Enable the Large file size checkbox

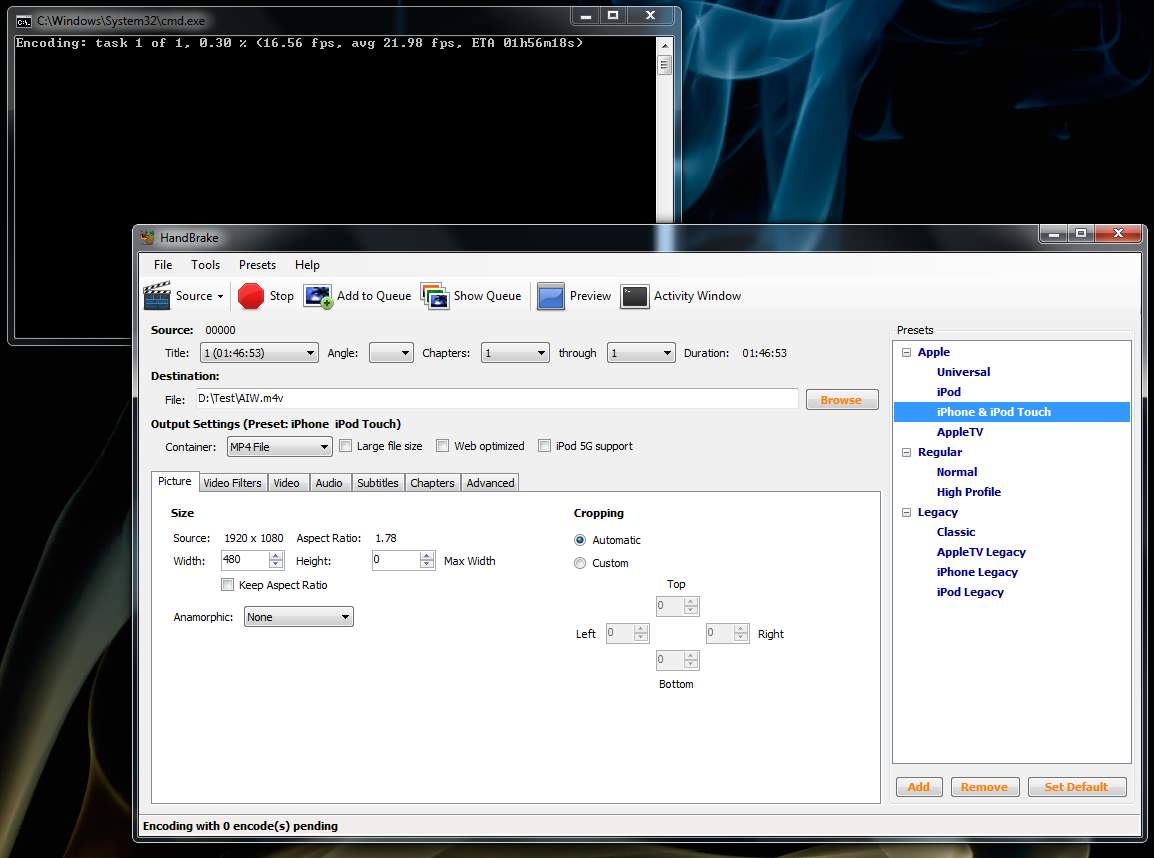[x=345, y=446]
